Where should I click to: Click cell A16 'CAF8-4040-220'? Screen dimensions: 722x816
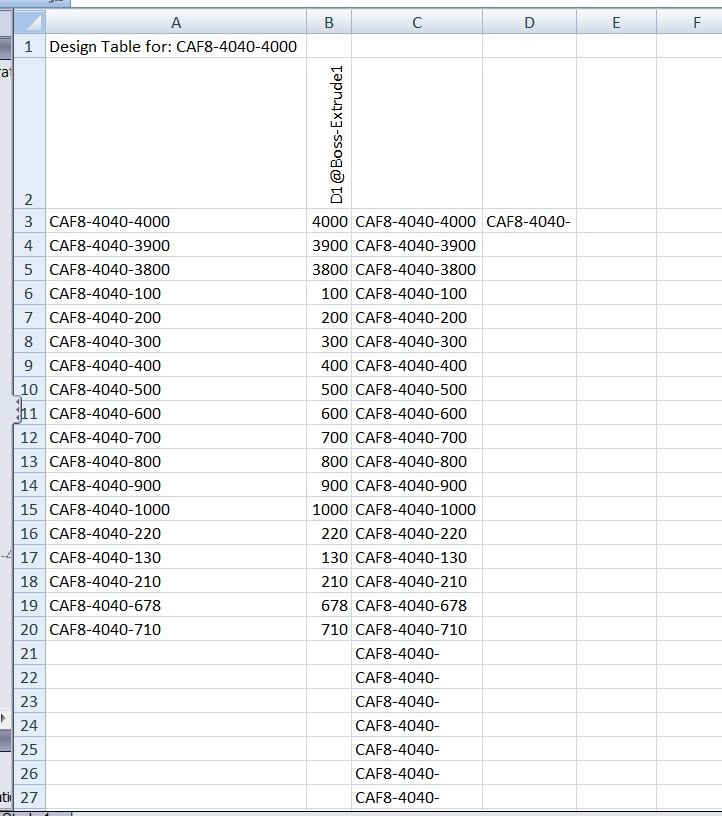tap(176, 533)
